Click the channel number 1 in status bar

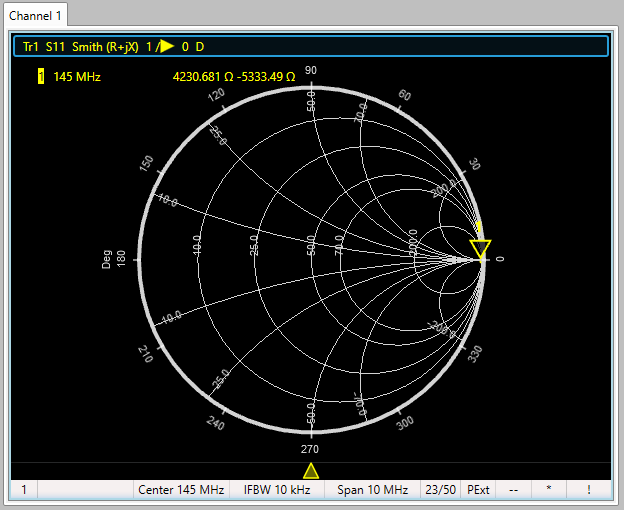(x=23, y=490)
